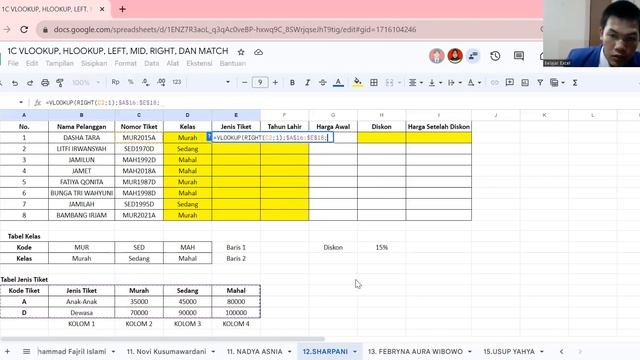Screen dimensions: 640x360
Task: Add a new sheet with plus
Action: pos(7,351)
